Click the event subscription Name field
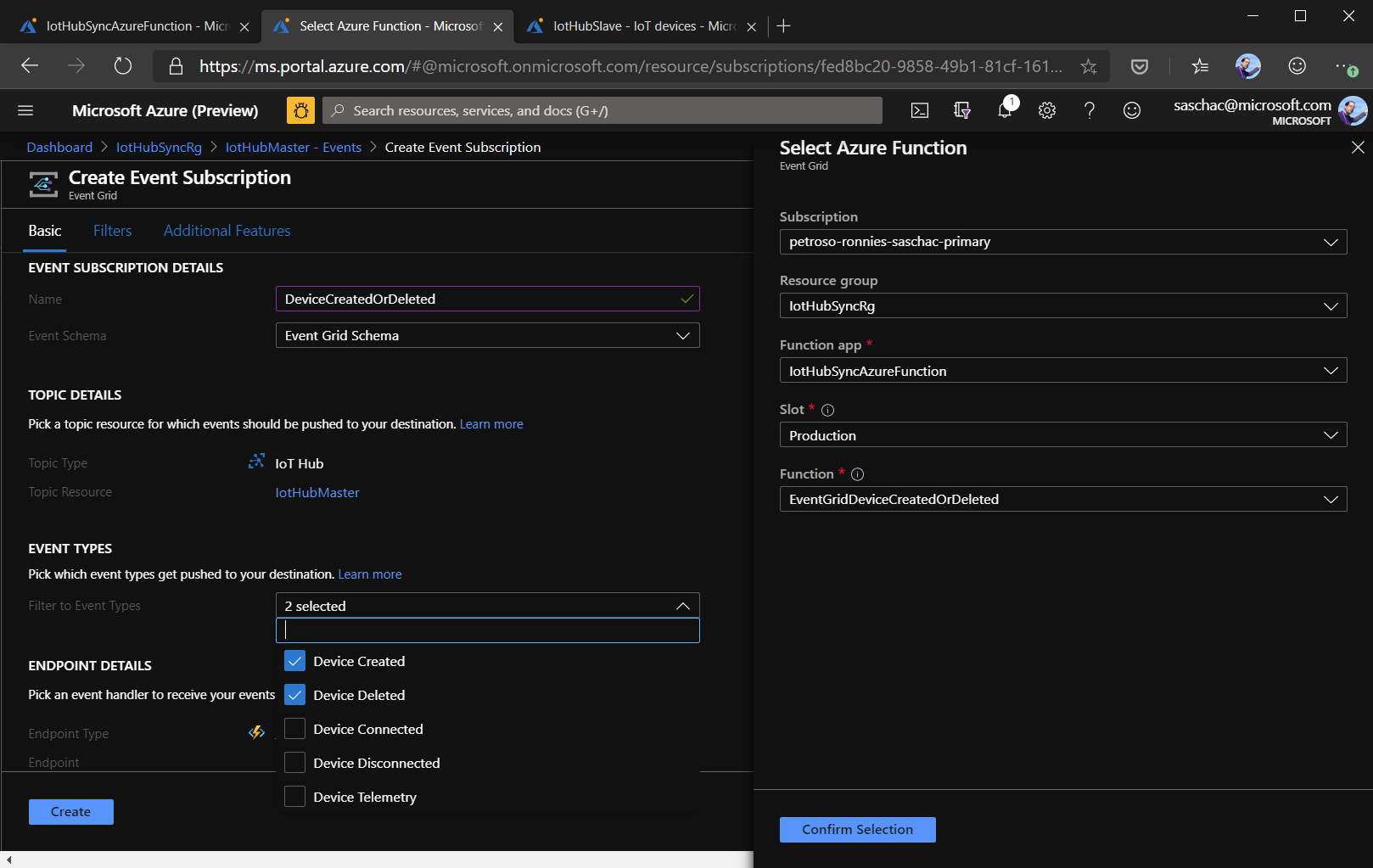 pyautogui.click(x=487, y=299)
